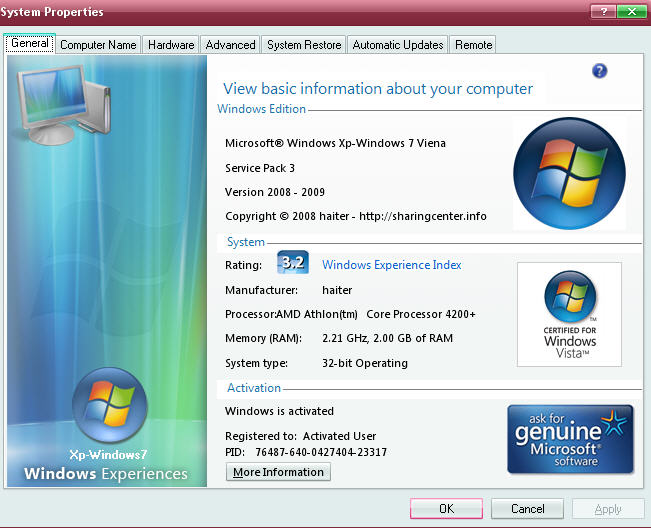Select the General tab
Viewport: 651px width, 528px height.
[30, 43]
